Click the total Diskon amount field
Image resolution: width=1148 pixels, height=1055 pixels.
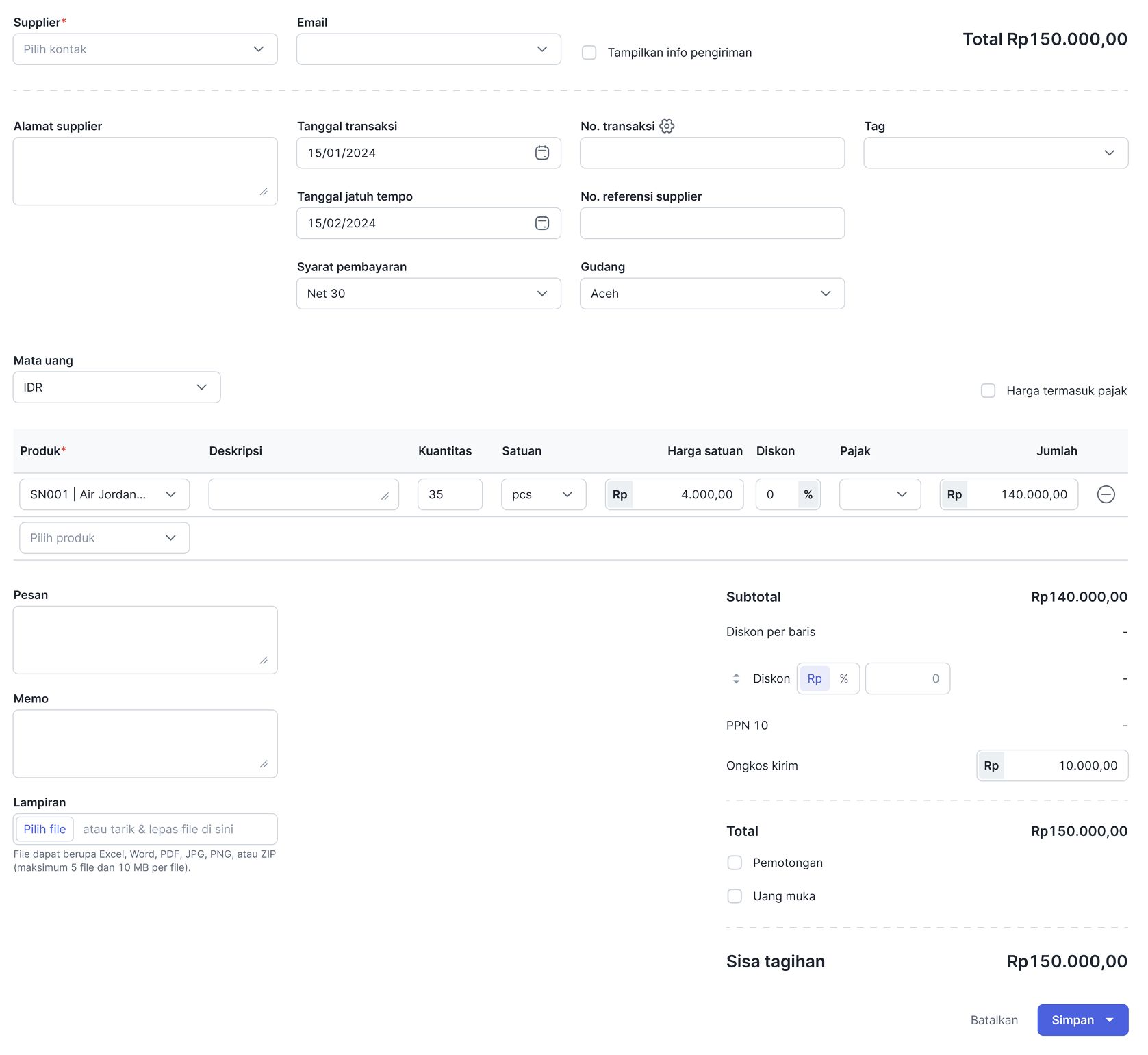(x=908, y=678)
